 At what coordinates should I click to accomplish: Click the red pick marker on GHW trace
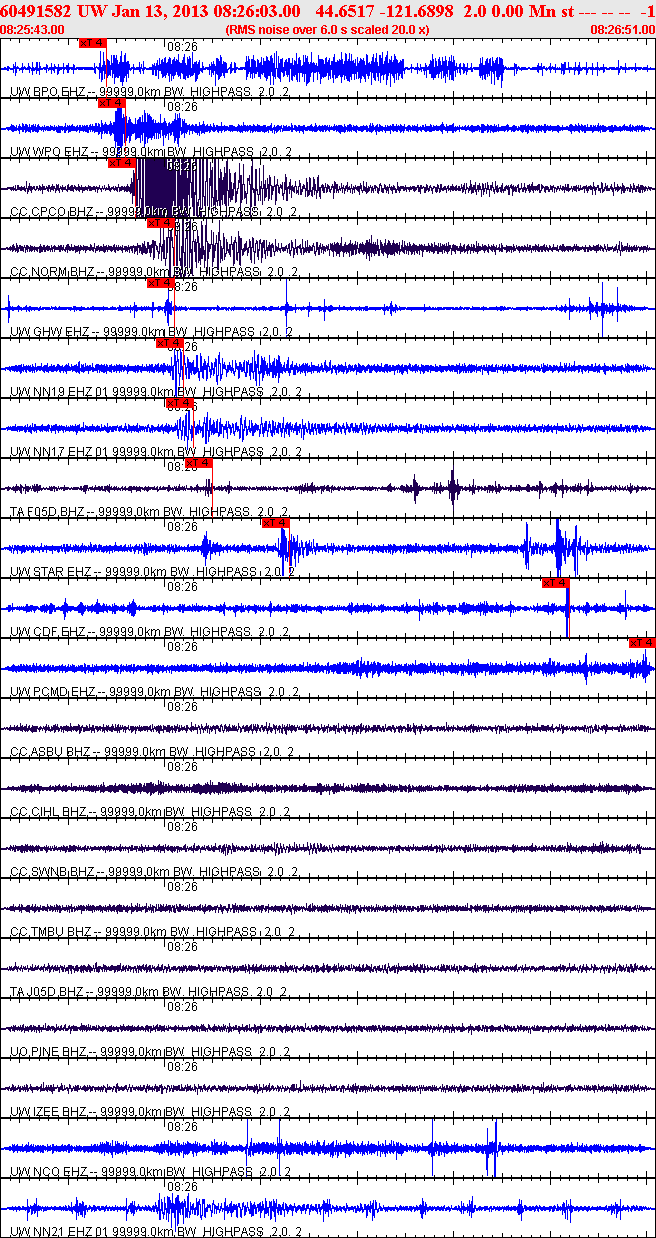click(x=160, y=283)
